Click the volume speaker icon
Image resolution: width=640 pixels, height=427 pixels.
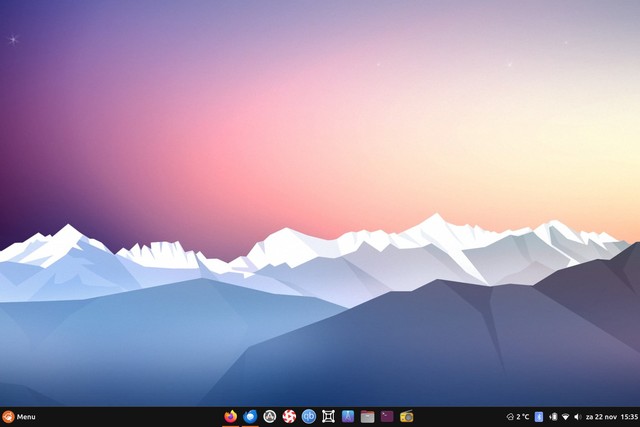(x=577, y=417)
